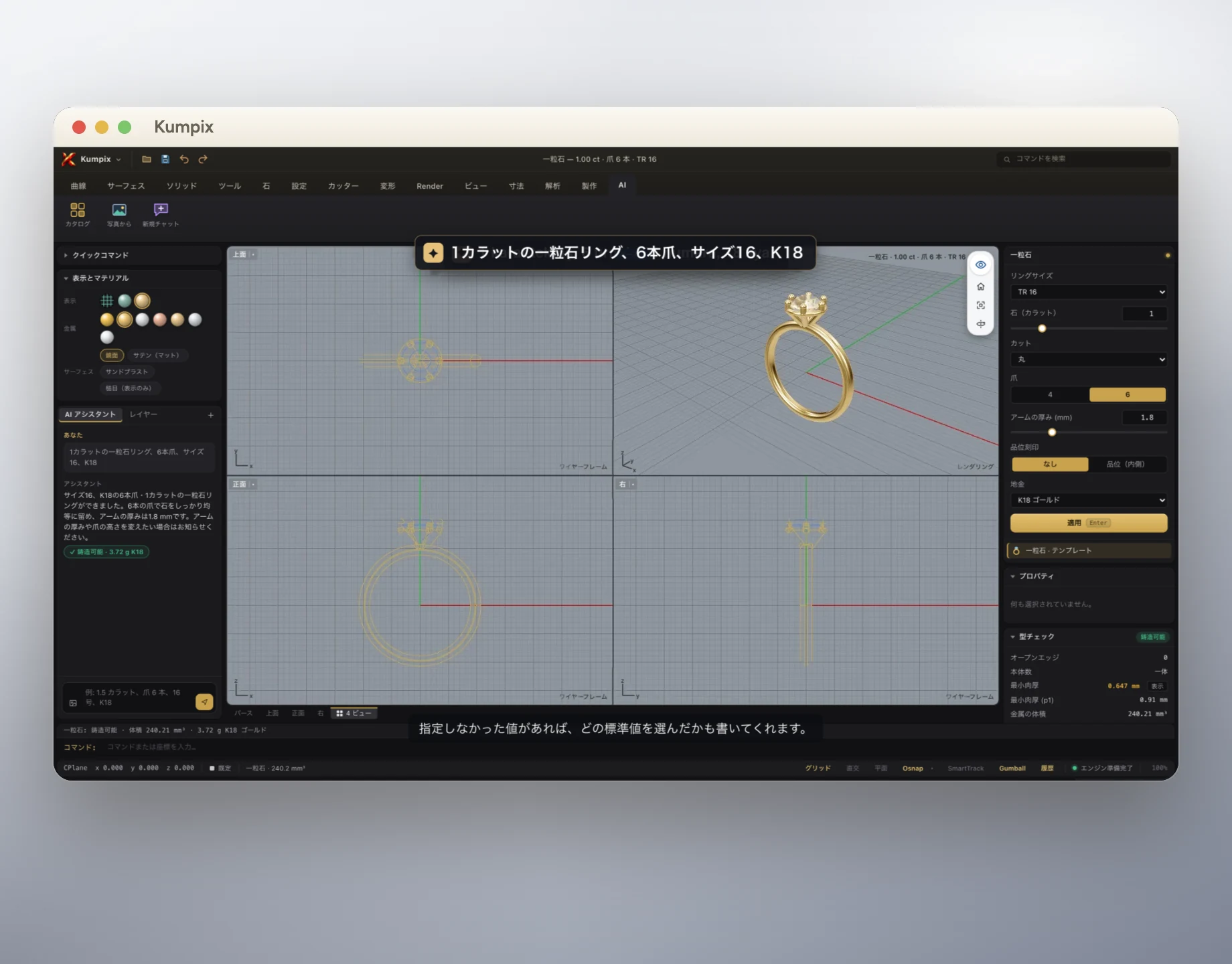
Task: Click the save disk icon
Action: (165, 159)
